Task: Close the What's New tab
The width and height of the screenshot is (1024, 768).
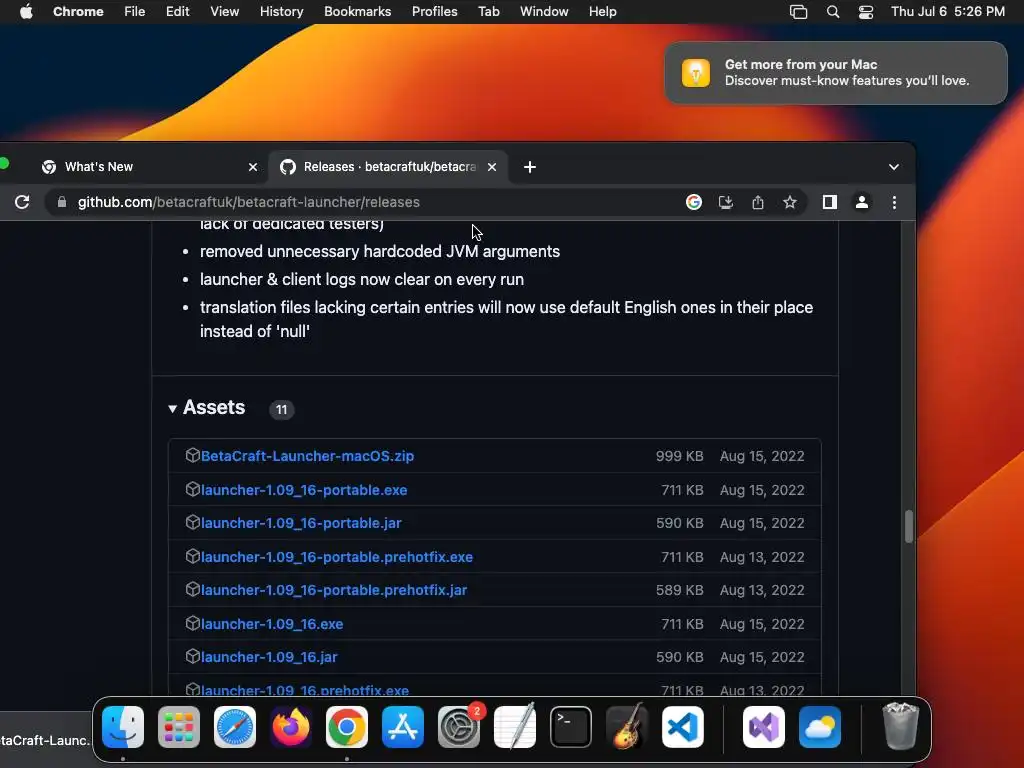Action: (x=253, y=167)
